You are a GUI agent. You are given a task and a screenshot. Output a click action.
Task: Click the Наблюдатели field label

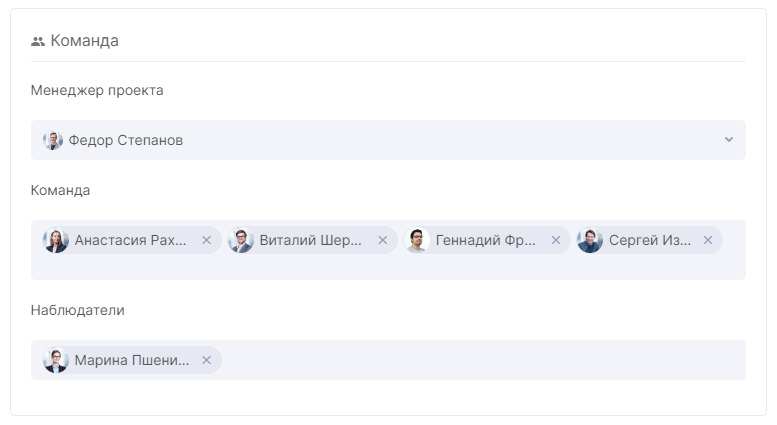point(77,311)
